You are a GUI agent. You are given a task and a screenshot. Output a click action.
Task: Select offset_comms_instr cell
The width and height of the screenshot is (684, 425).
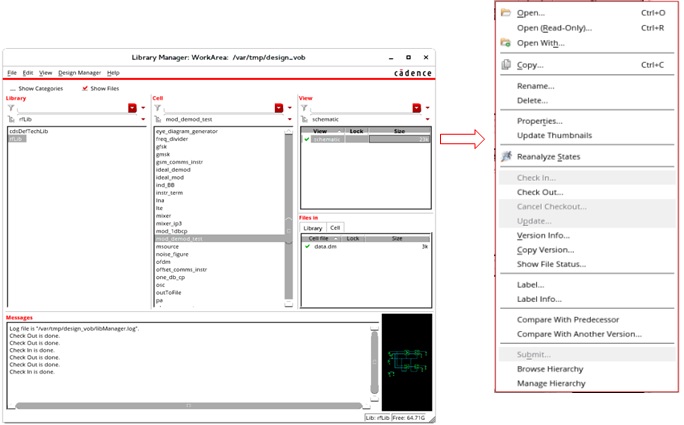click(x=181, y=270)
